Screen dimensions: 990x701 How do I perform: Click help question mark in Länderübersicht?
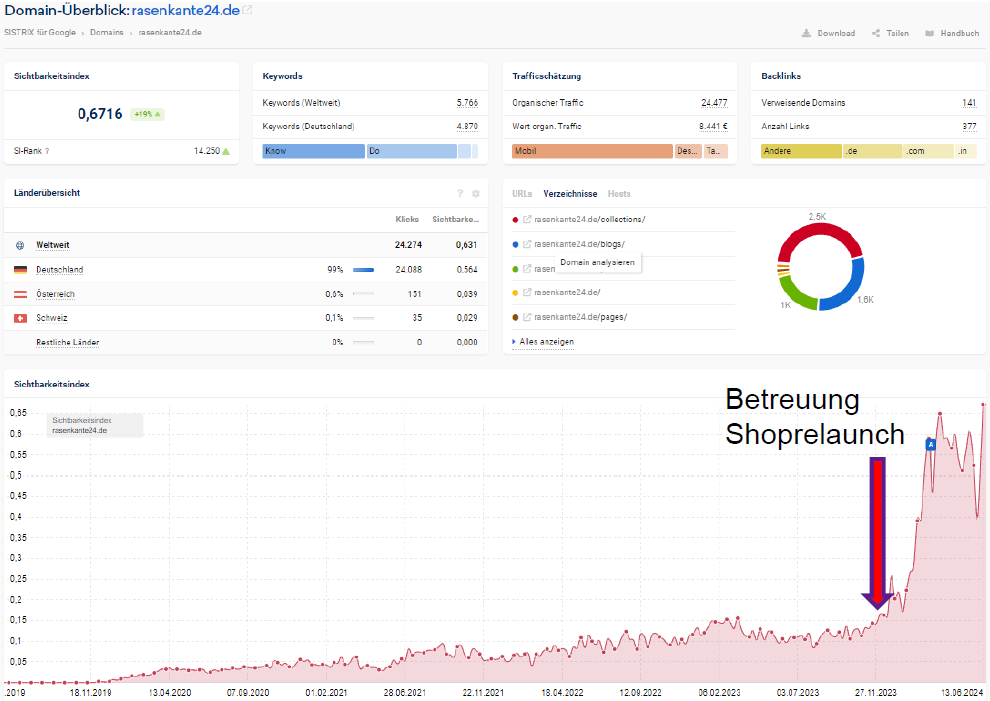tap(460, 194)
